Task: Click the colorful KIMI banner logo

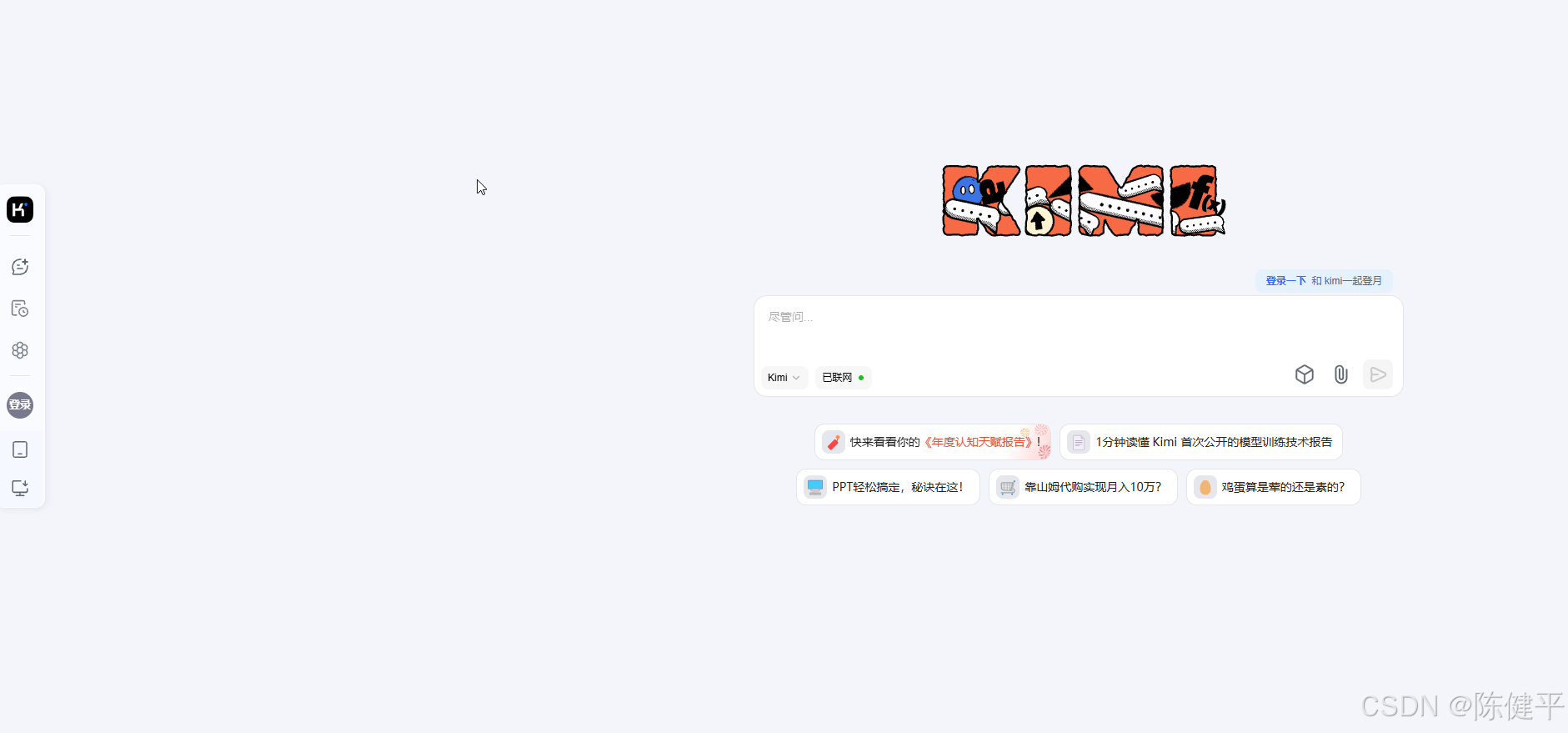Action: pos(1084,201)
